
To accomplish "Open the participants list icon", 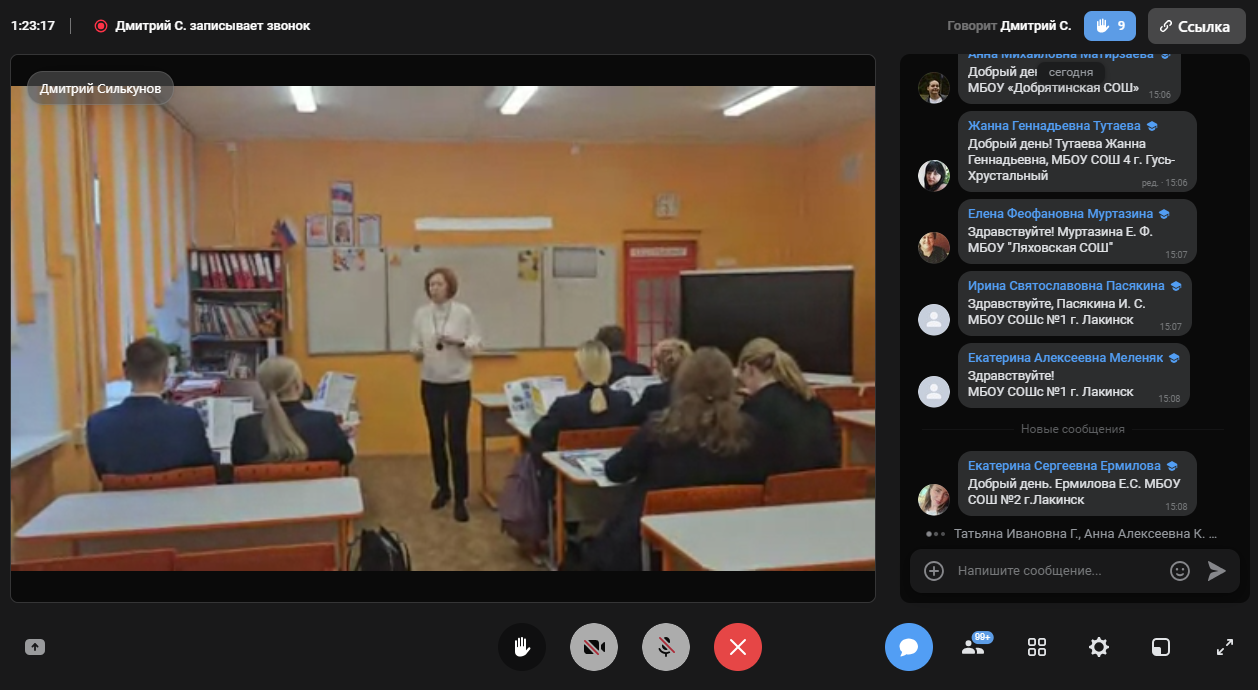I will click(x=973, y=647).
